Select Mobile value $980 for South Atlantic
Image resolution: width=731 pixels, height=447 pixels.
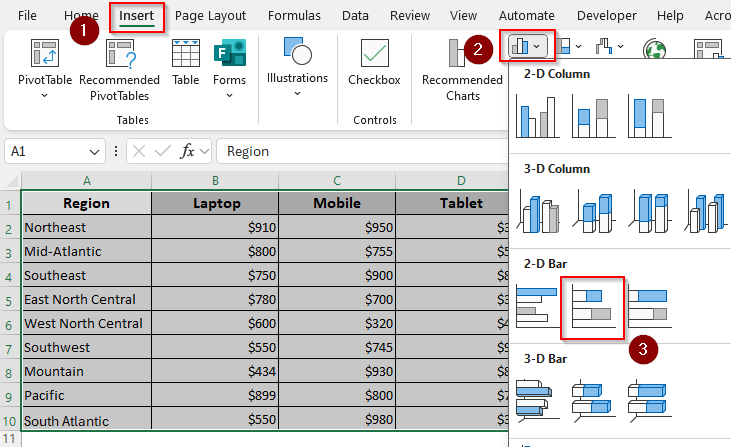[x=337, y=419]
